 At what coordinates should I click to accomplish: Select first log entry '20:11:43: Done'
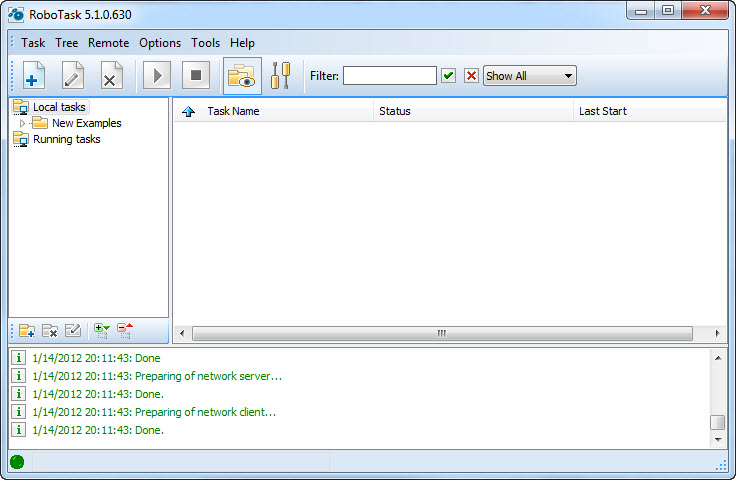(96, 358)
